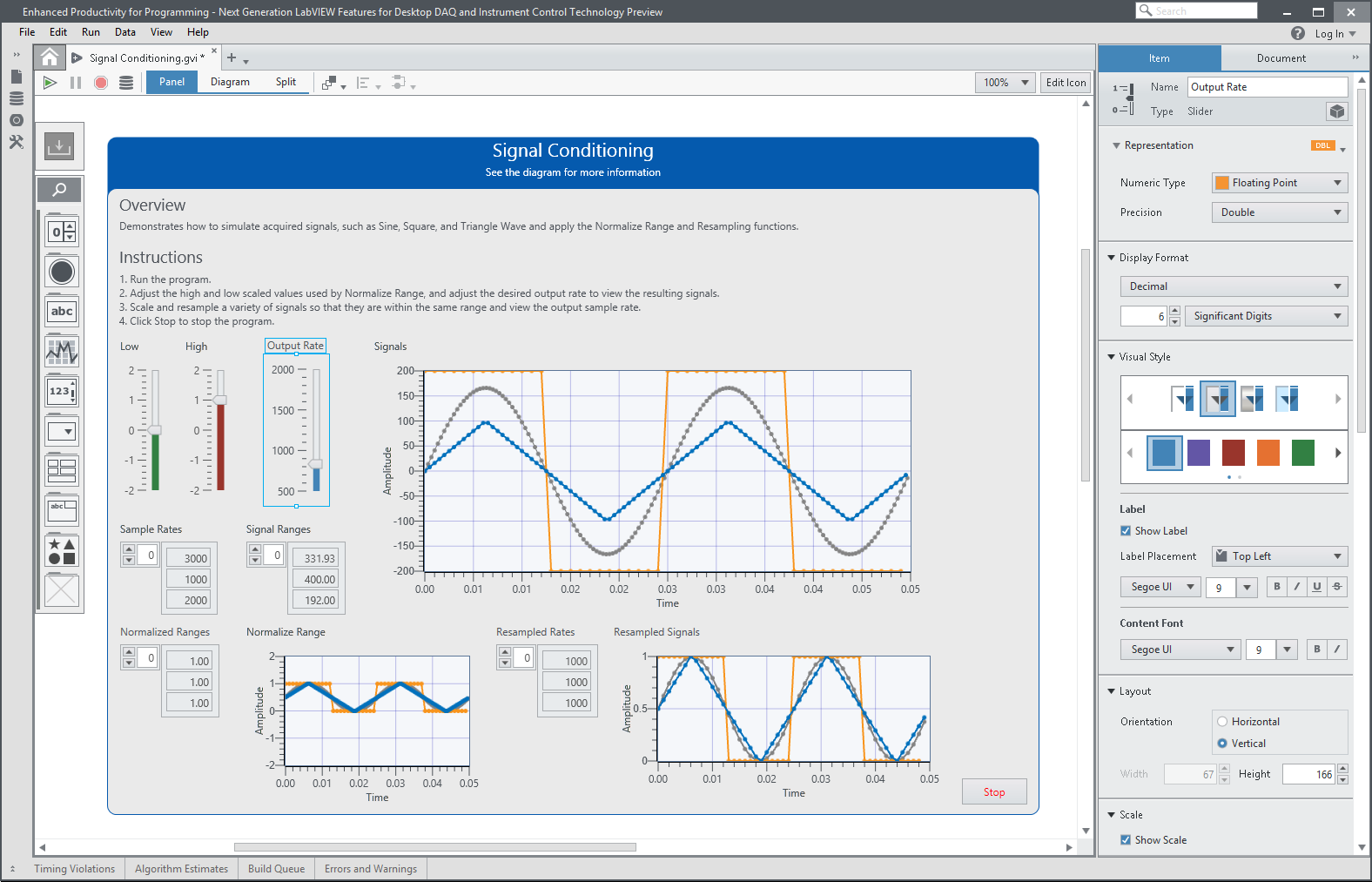
Task: Collapse the Visual Style section
Action: tap(1112, 357)
